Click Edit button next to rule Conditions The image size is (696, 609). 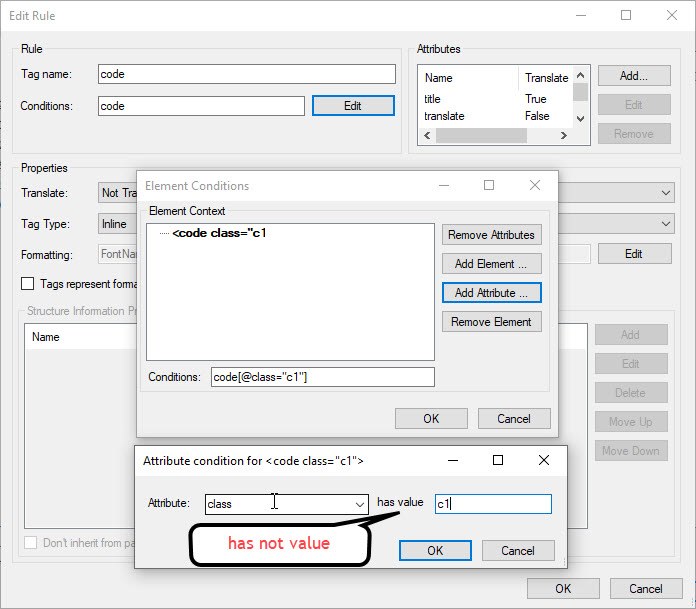click(x=352, y=105)
